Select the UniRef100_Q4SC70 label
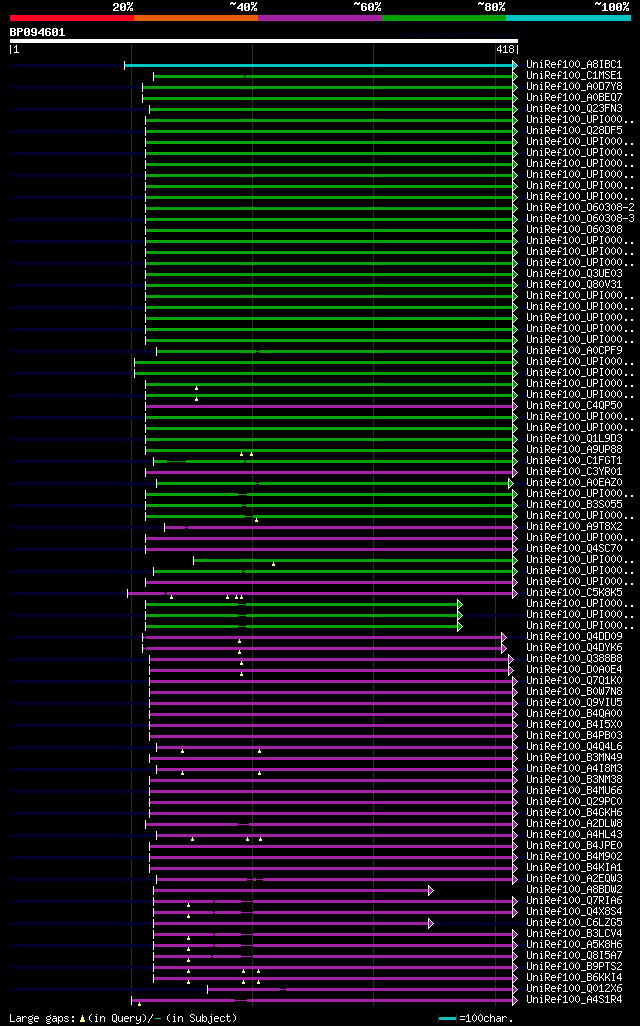Viewport: 640px width, 1026px height. coord(574,548)
